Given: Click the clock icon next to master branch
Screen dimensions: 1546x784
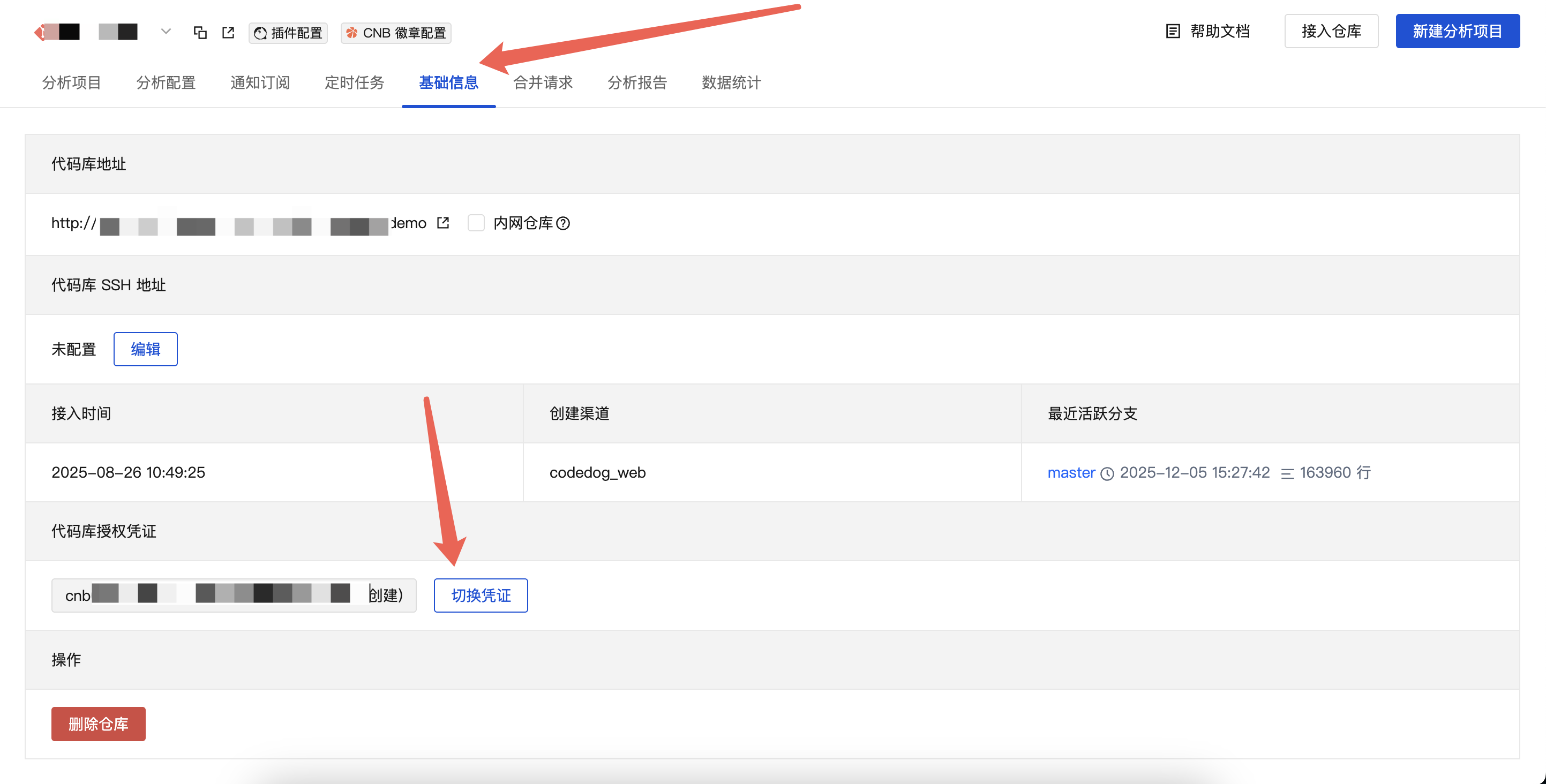Looking at the screenshot, I should [x=1107, y=473].
